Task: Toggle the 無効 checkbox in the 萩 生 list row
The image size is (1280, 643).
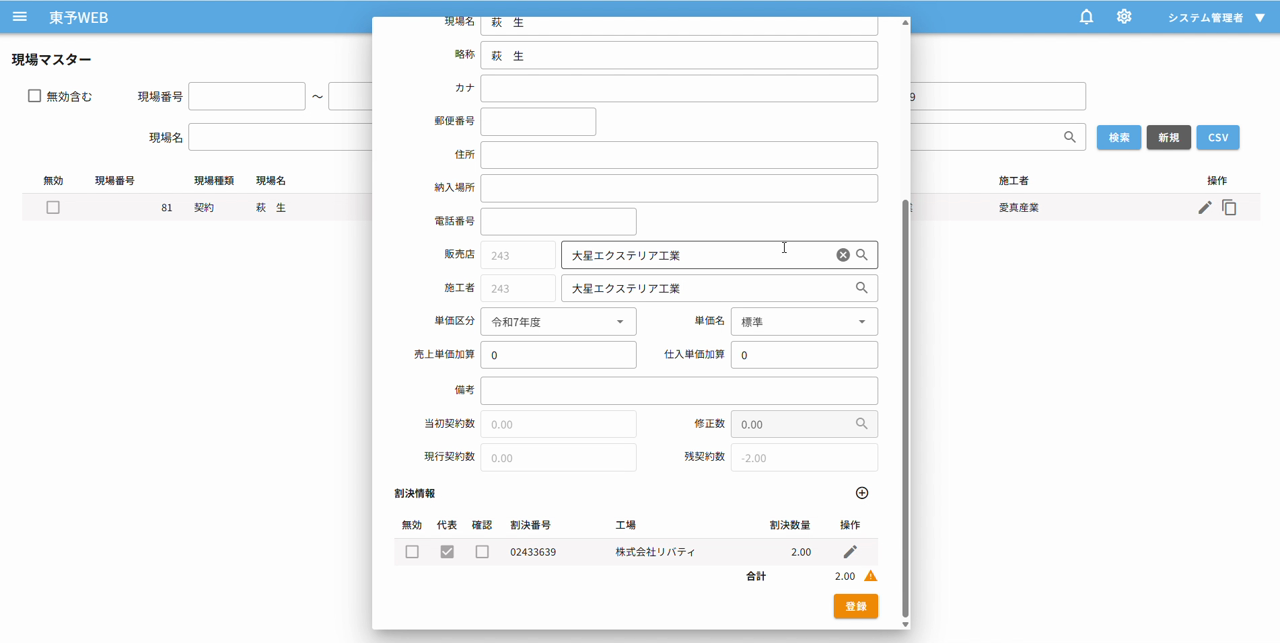Action: click(x=53, y=208)
